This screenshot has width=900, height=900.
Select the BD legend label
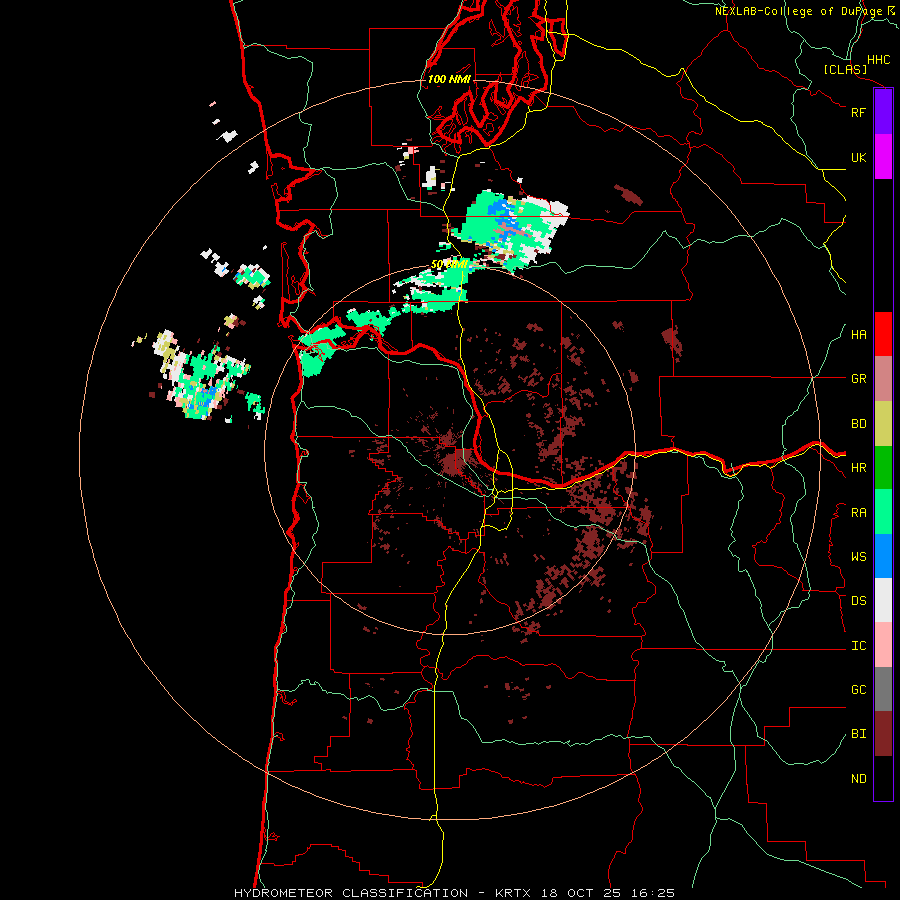pos(859,424)
